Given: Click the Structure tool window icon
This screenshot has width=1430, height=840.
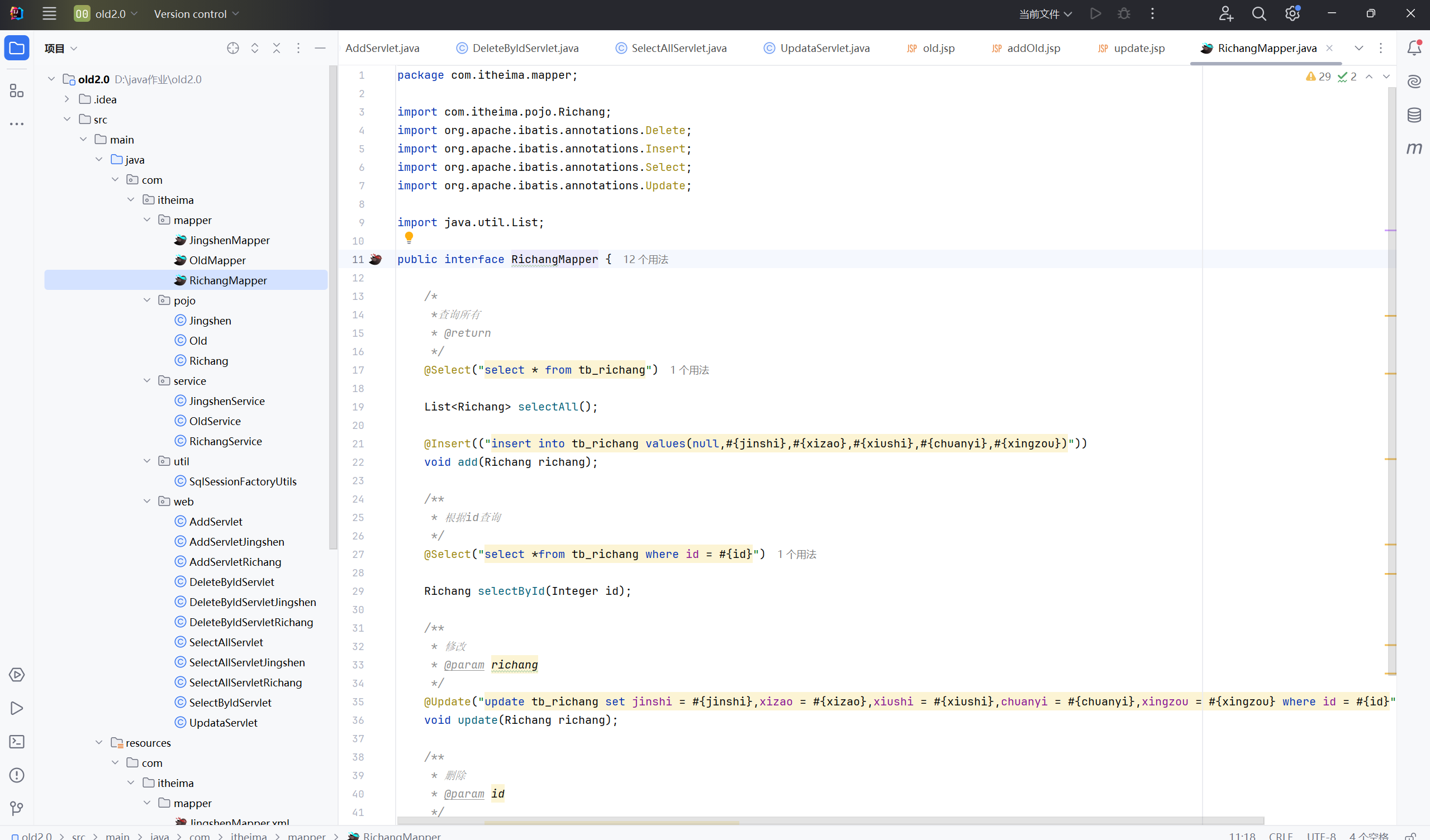Looking at the screenshot, I should (17, 90).
